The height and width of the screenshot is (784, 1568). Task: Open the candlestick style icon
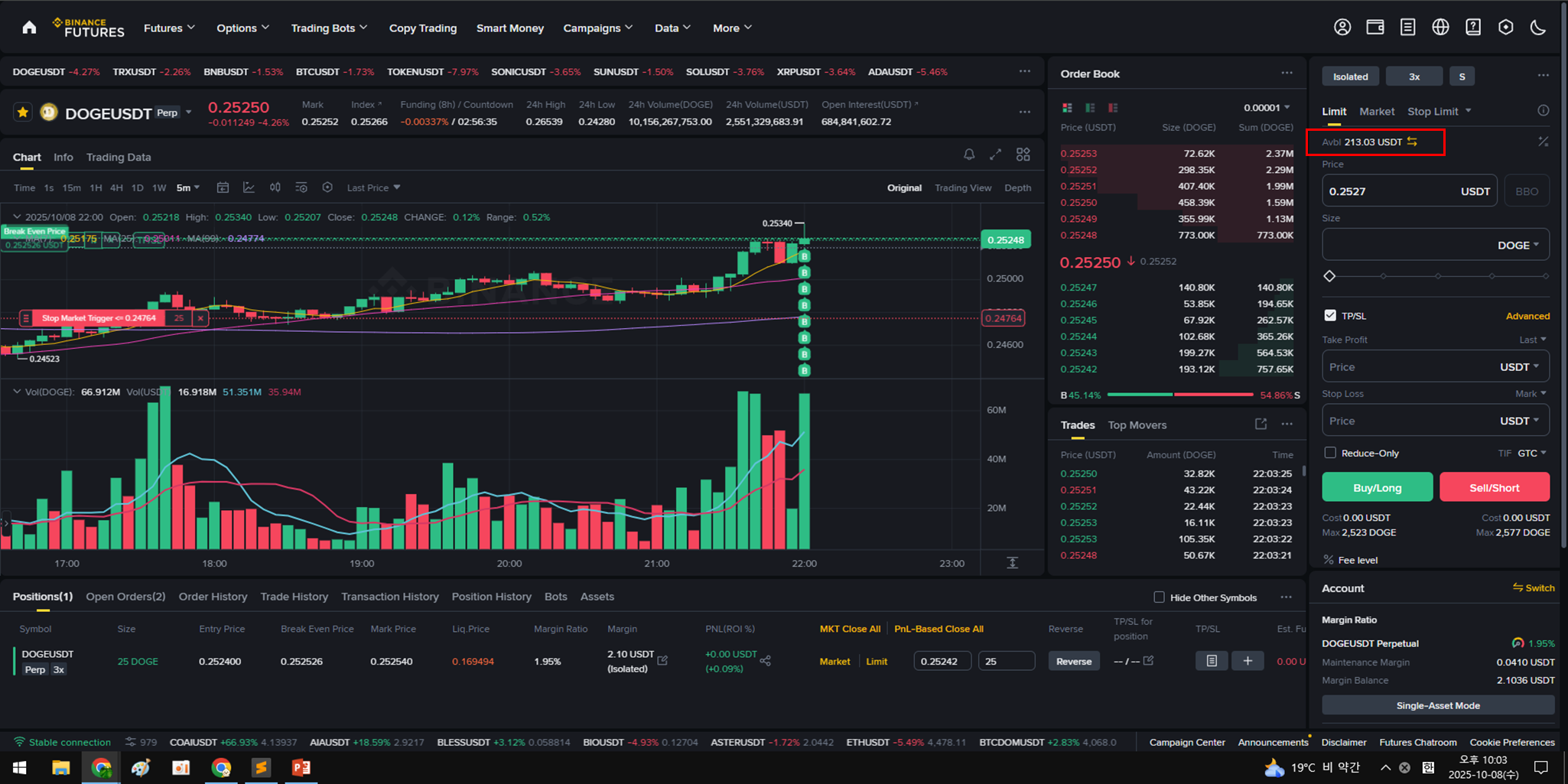click(275, 187)
